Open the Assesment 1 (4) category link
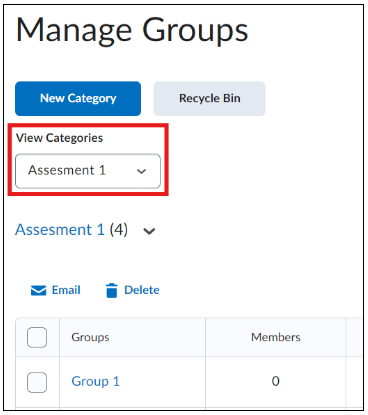Screen dimensions: 368x415 click(60, 230)
